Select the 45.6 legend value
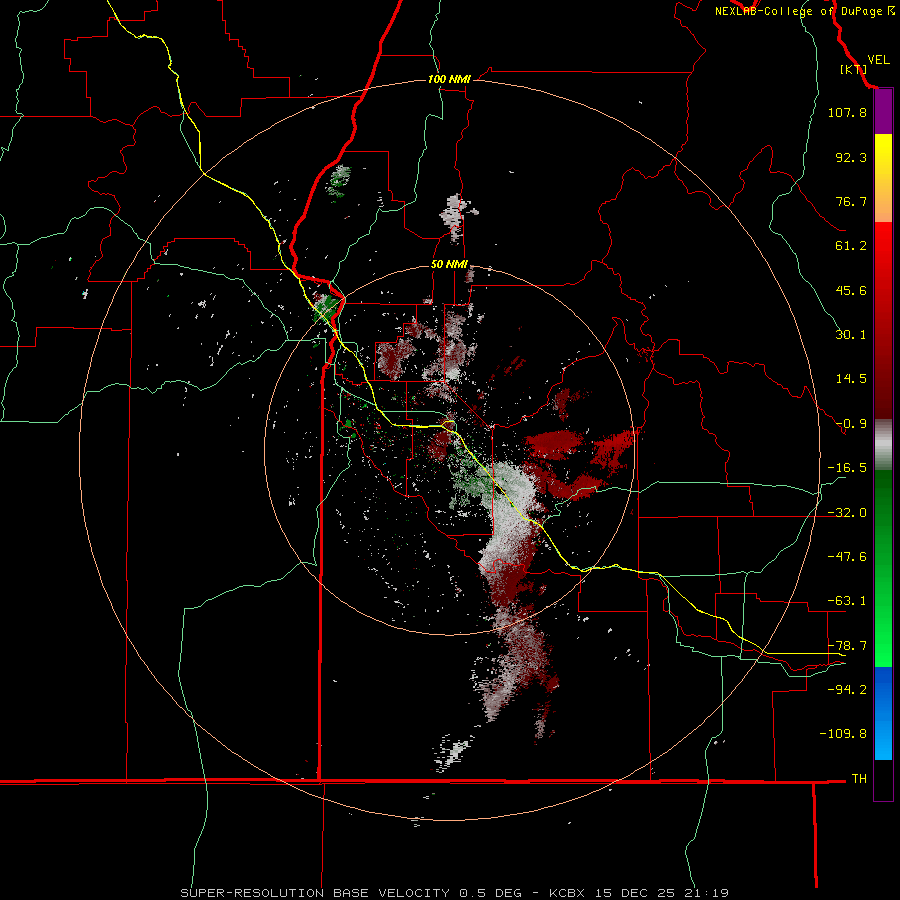The height and width of the screenshot is (900, 900). click(851, 290)
